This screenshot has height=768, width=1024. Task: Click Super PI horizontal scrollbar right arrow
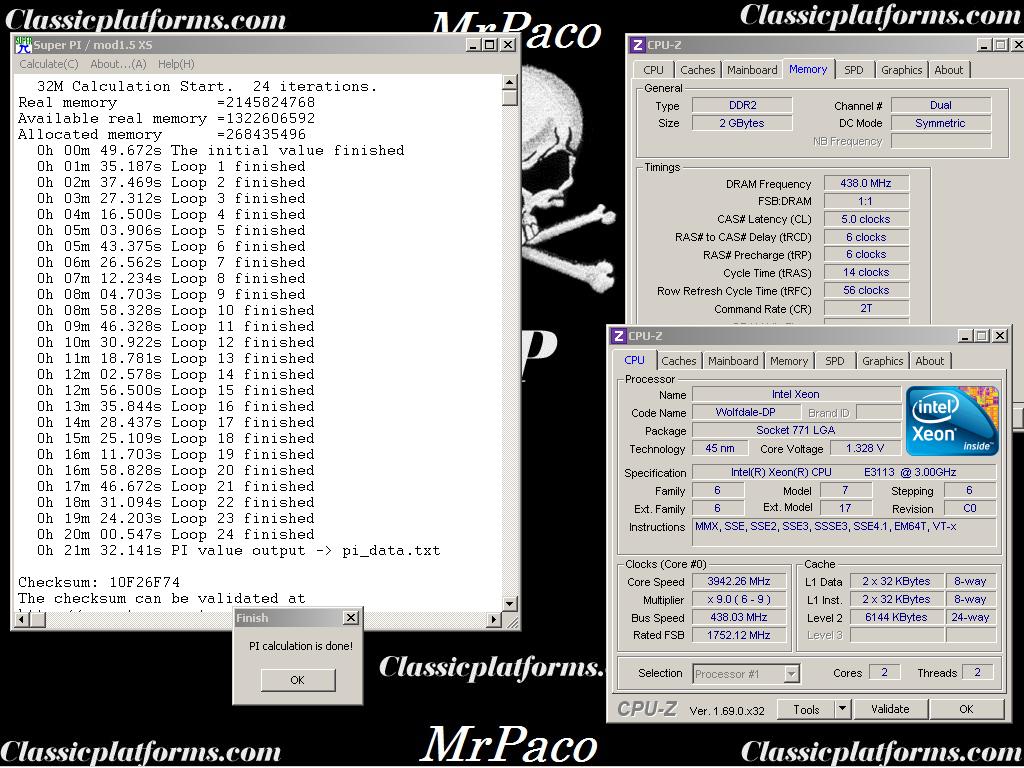(494, 619)
